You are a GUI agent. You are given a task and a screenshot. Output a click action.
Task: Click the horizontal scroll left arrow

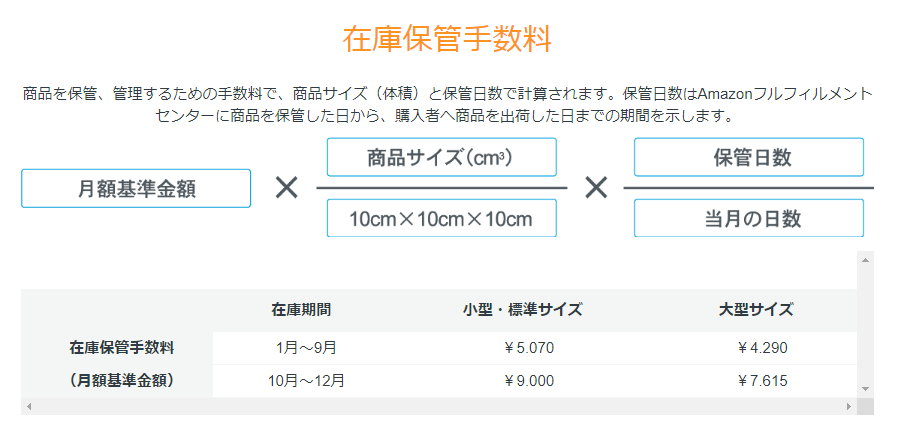[x=28, y=406]
